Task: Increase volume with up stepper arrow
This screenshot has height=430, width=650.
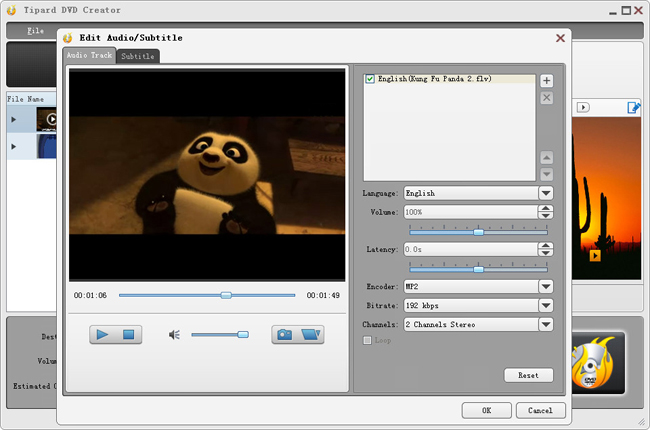Action: (546, 209)
